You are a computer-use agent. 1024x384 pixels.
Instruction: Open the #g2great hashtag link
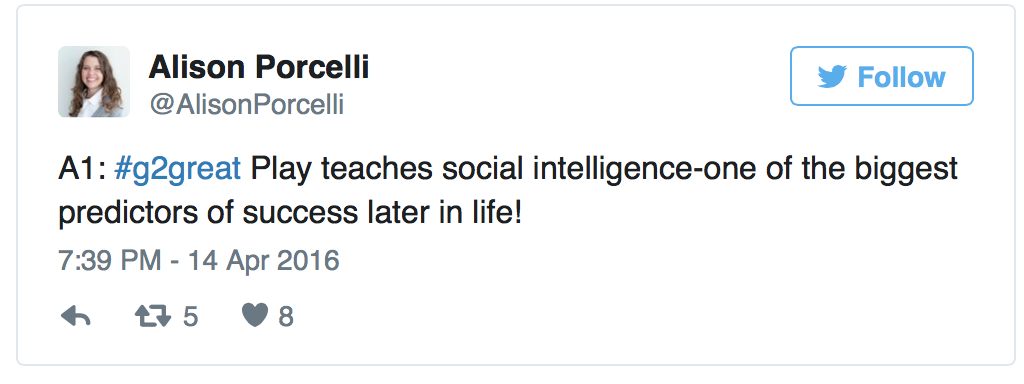[x=177, y=169]
